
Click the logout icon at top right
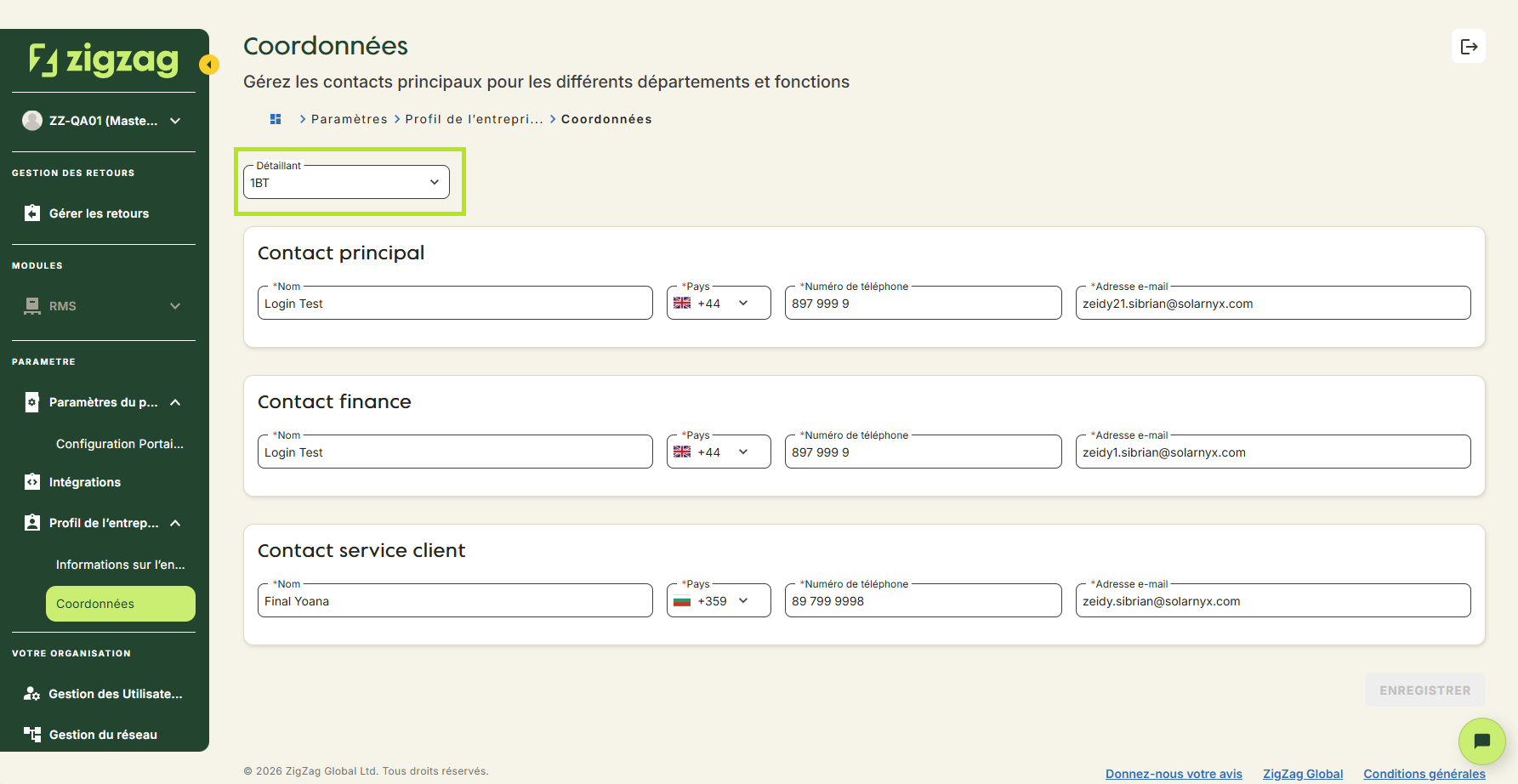pyautogui.click(x=1469, y=47)
